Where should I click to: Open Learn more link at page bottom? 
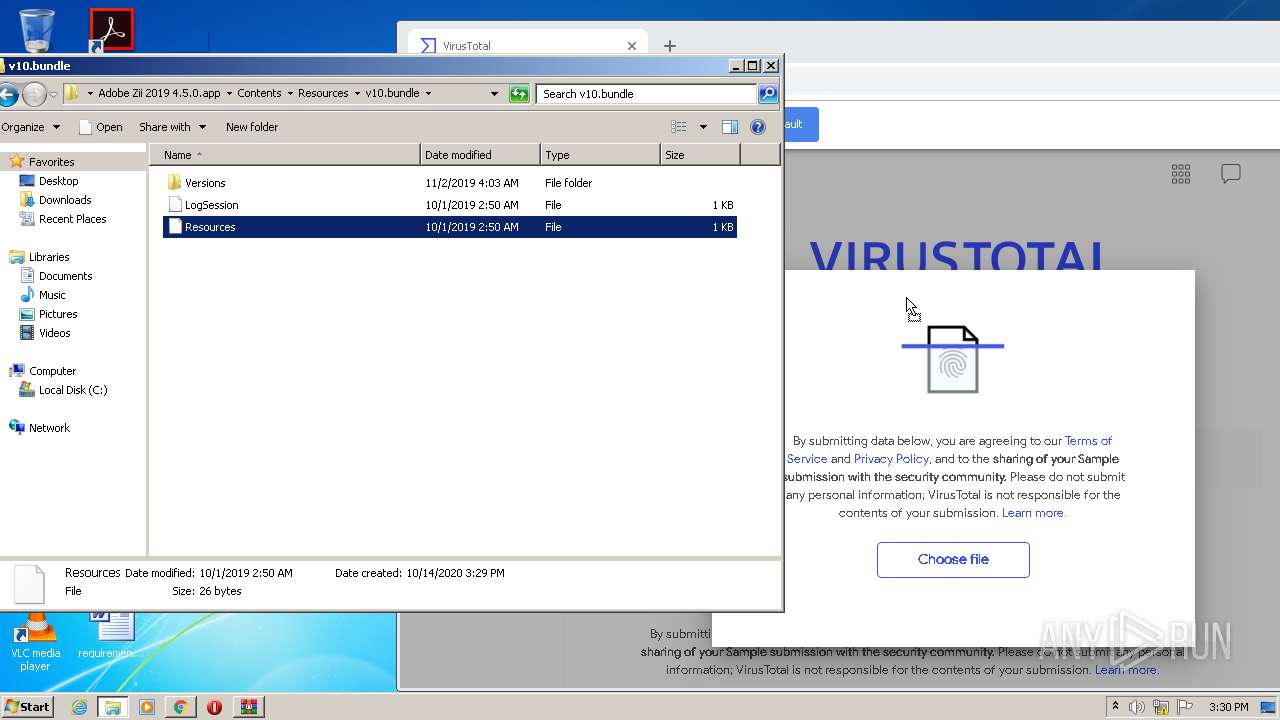coord(1126,670)
